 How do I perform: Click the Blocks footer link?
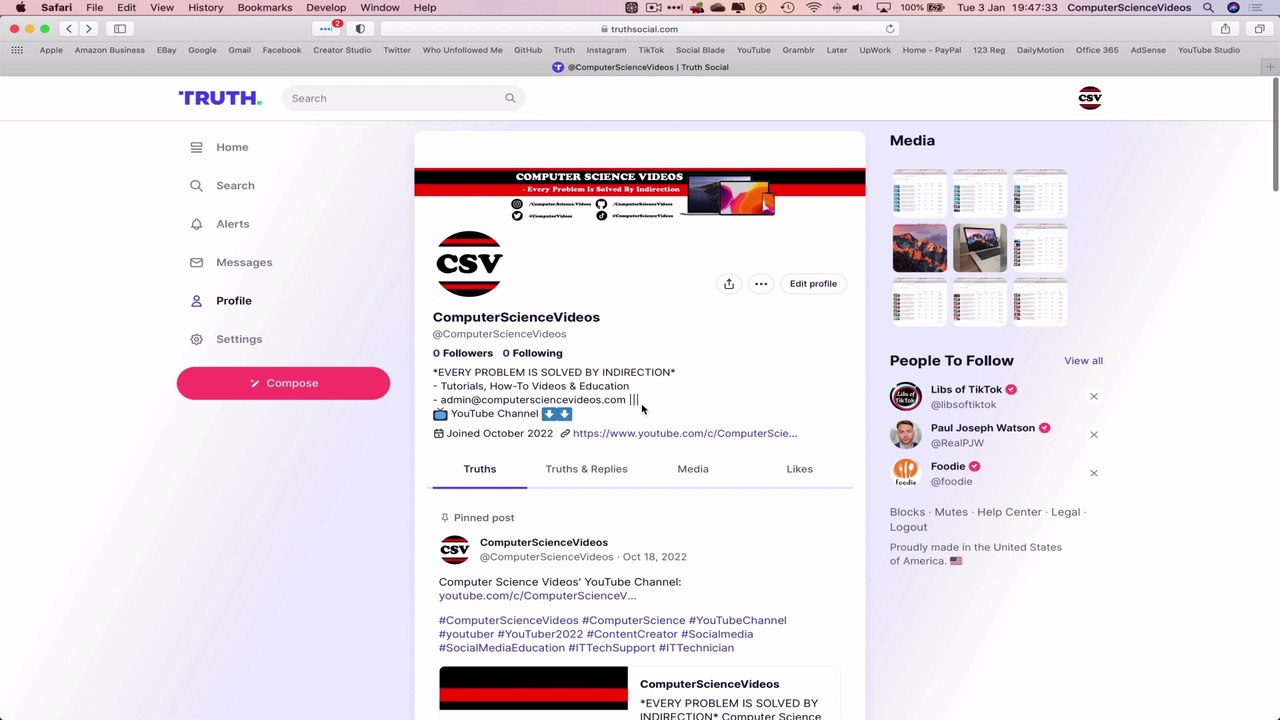[x=907, y=512]
